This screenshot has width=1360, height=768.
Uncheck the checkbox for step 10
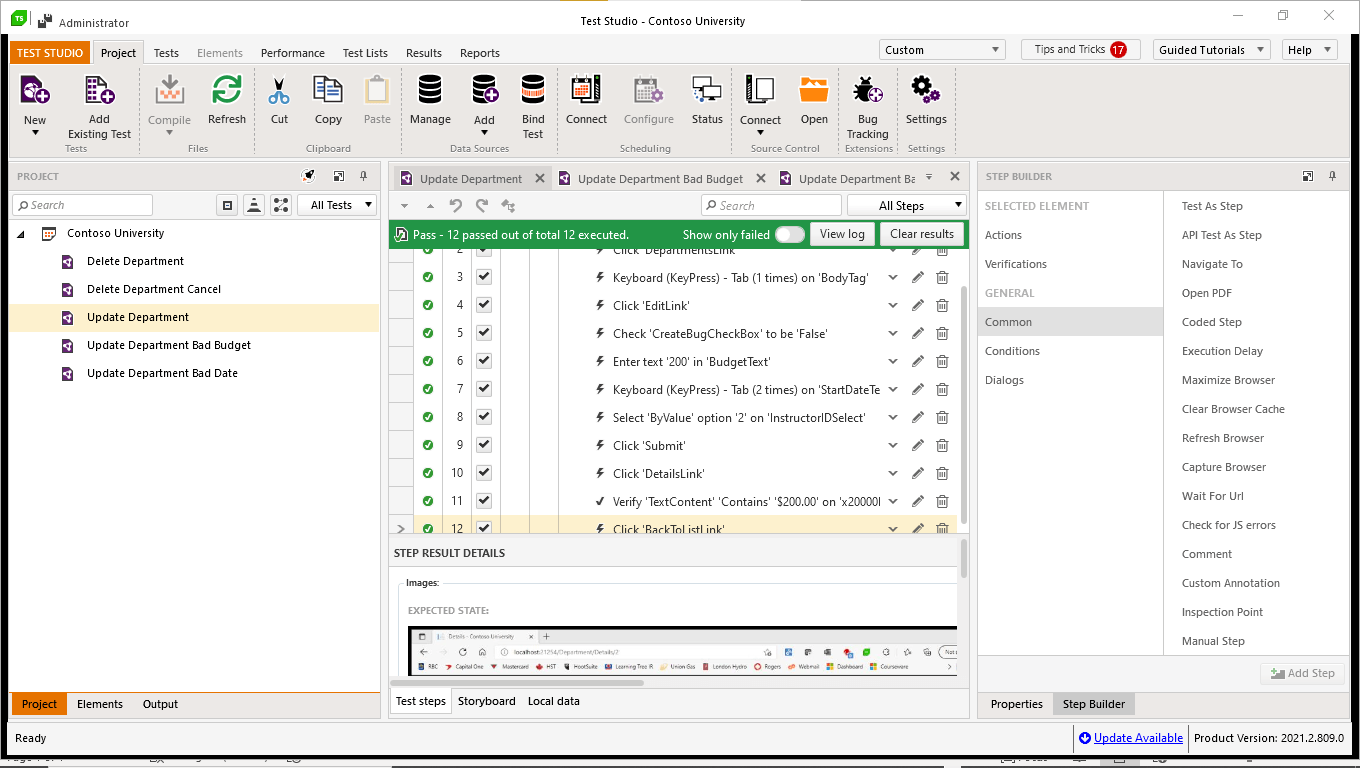click(x=484, y=473)
